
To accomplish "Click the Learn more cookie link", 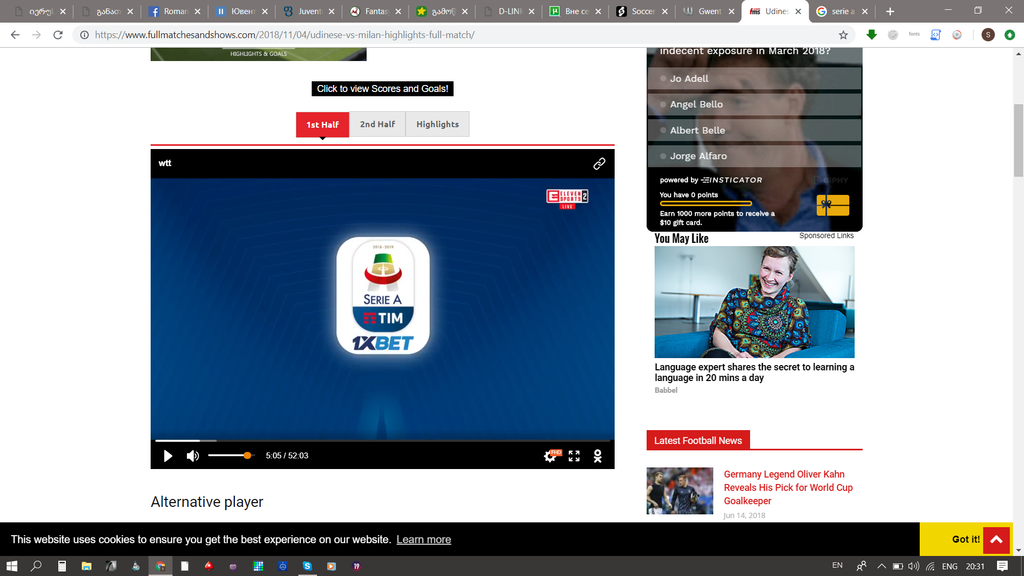I will [x=424, y=539].
